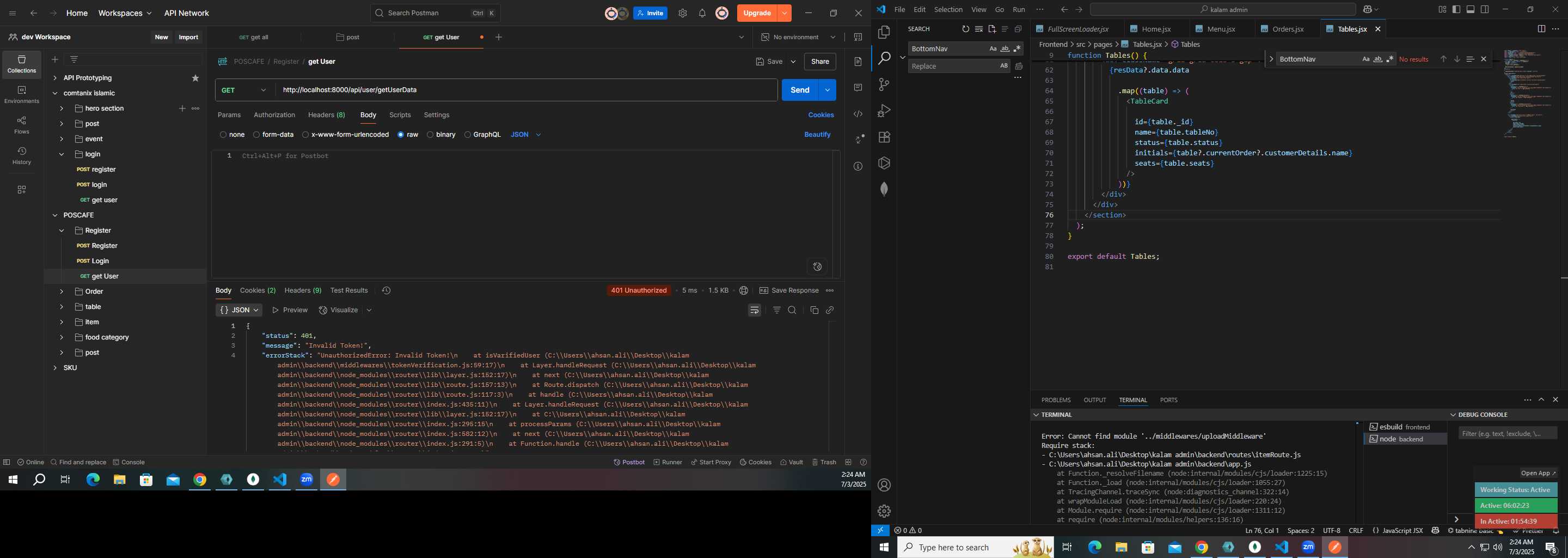This screenshot has height=558, width=1568.
Task: Collapse the POSCAFE collection
Action: pyautogui.click(x=55, y=216)
